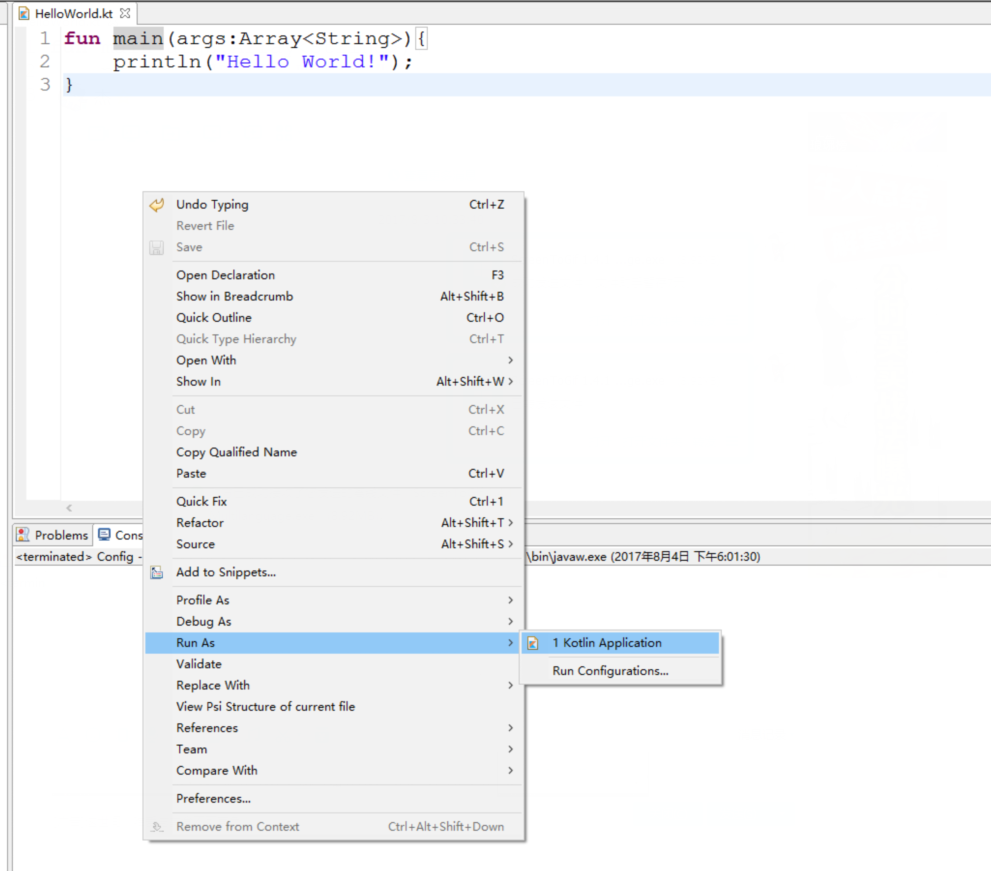Choose Copy Qualified Name

tap(334, 453)
